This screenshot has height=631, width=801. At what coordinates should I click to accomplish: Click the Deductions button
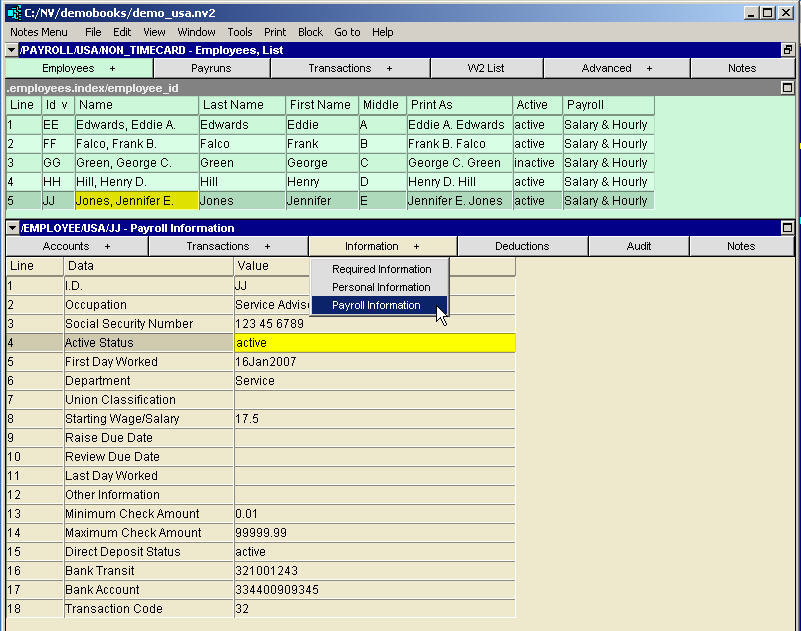pyautogui.click(x=522, y=246)
